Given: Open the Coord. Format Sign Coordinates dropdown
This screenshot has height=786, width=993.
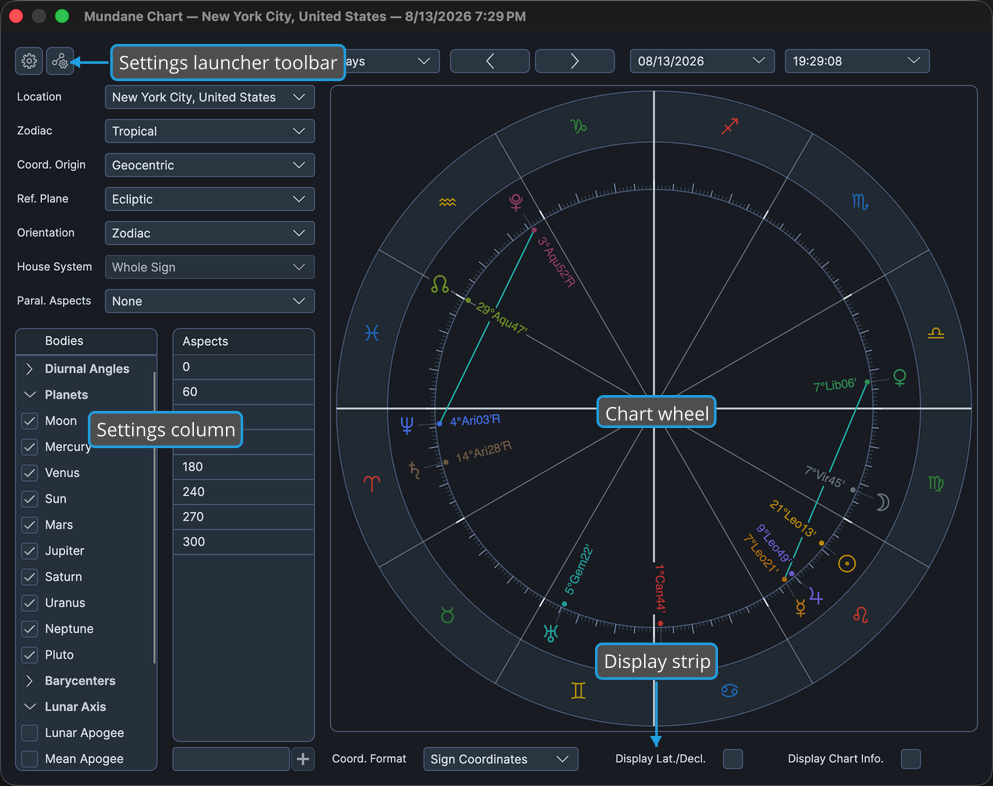Looking at the screenshot, I should click(500, 759).
